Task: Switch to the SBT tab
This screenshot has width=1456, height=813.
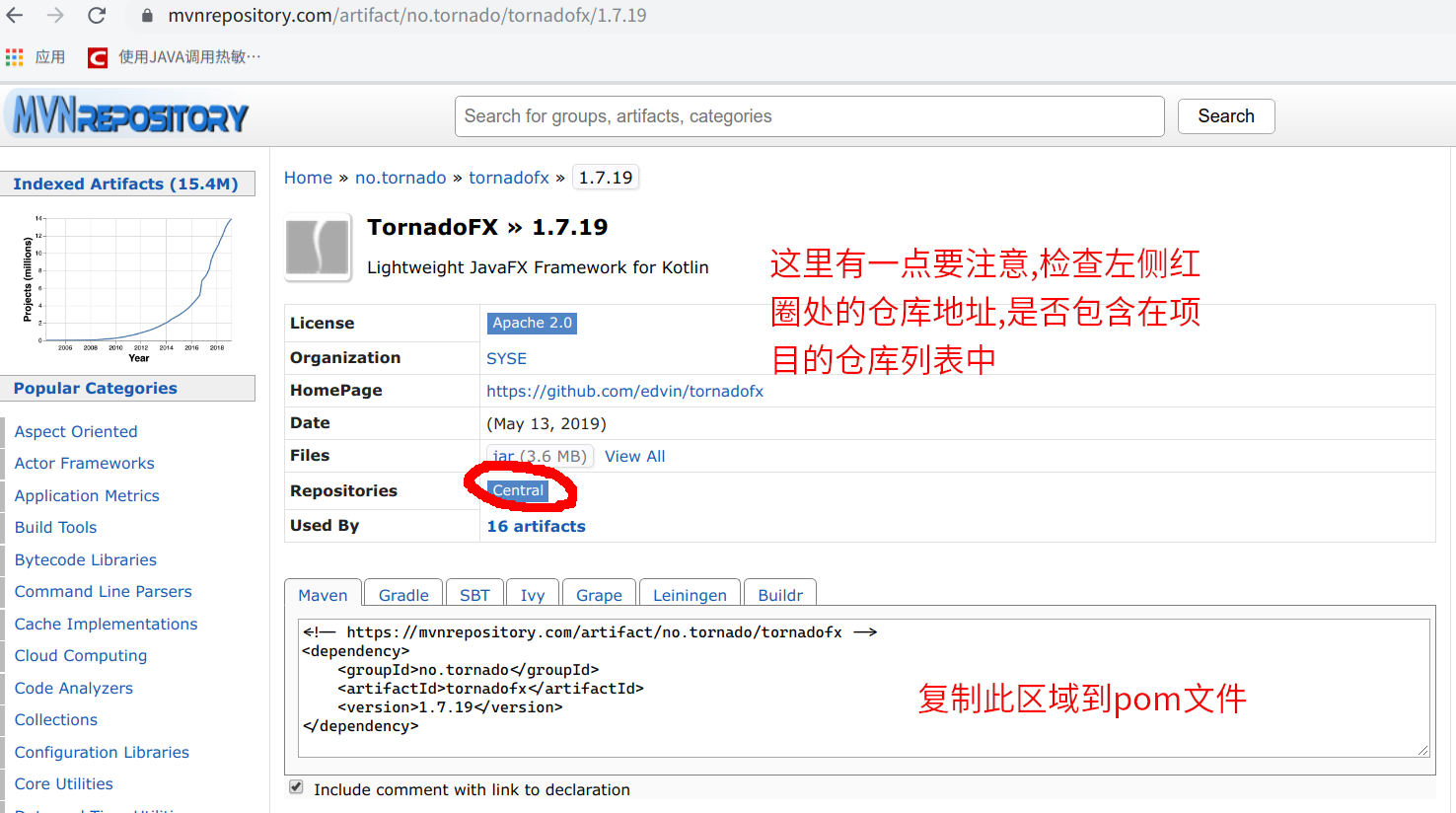Action: (x=474, y=594)
